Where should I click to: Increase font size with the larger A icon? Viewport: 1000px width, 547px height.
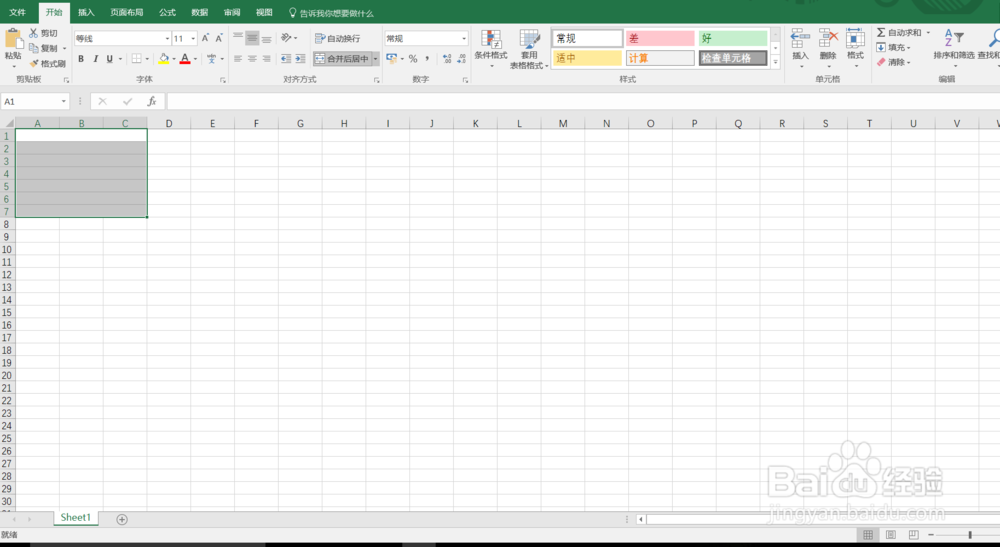(x=205, y=38)
